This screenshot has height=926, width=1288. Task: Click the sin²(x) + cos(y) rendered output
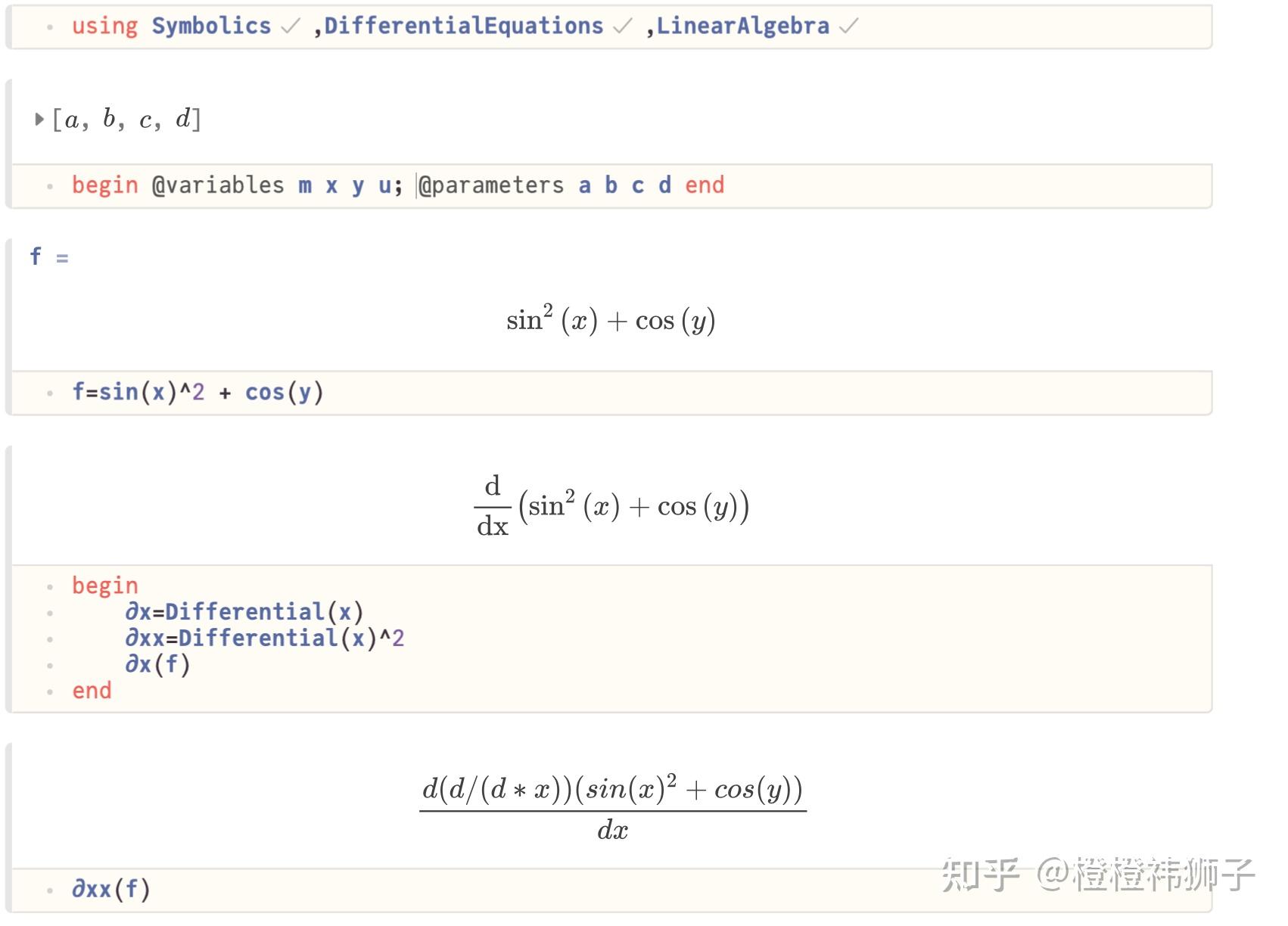click(611, 321)
